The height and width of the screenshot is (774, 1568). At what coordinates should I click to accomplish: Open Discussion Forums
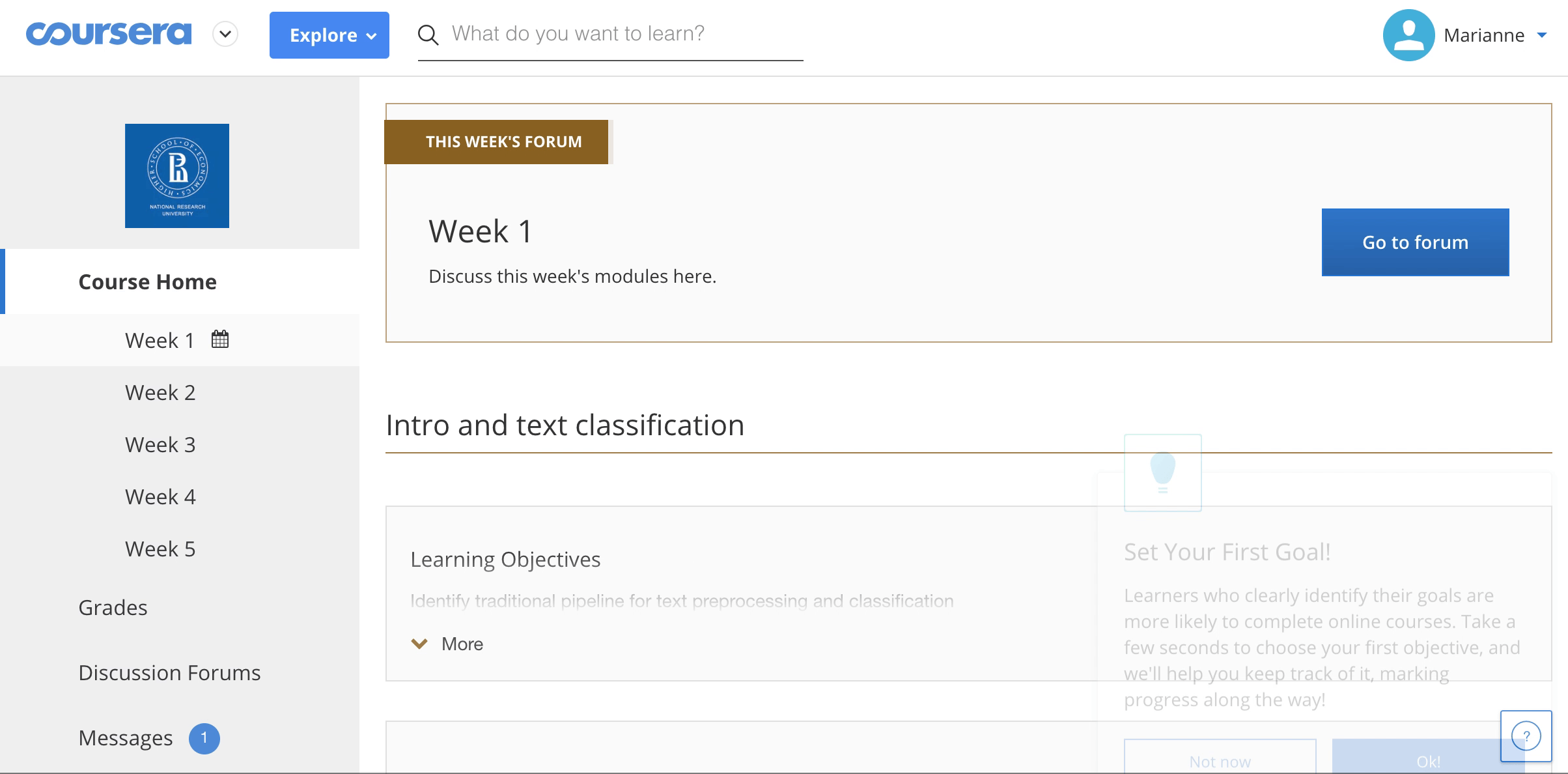click(169, 672)
